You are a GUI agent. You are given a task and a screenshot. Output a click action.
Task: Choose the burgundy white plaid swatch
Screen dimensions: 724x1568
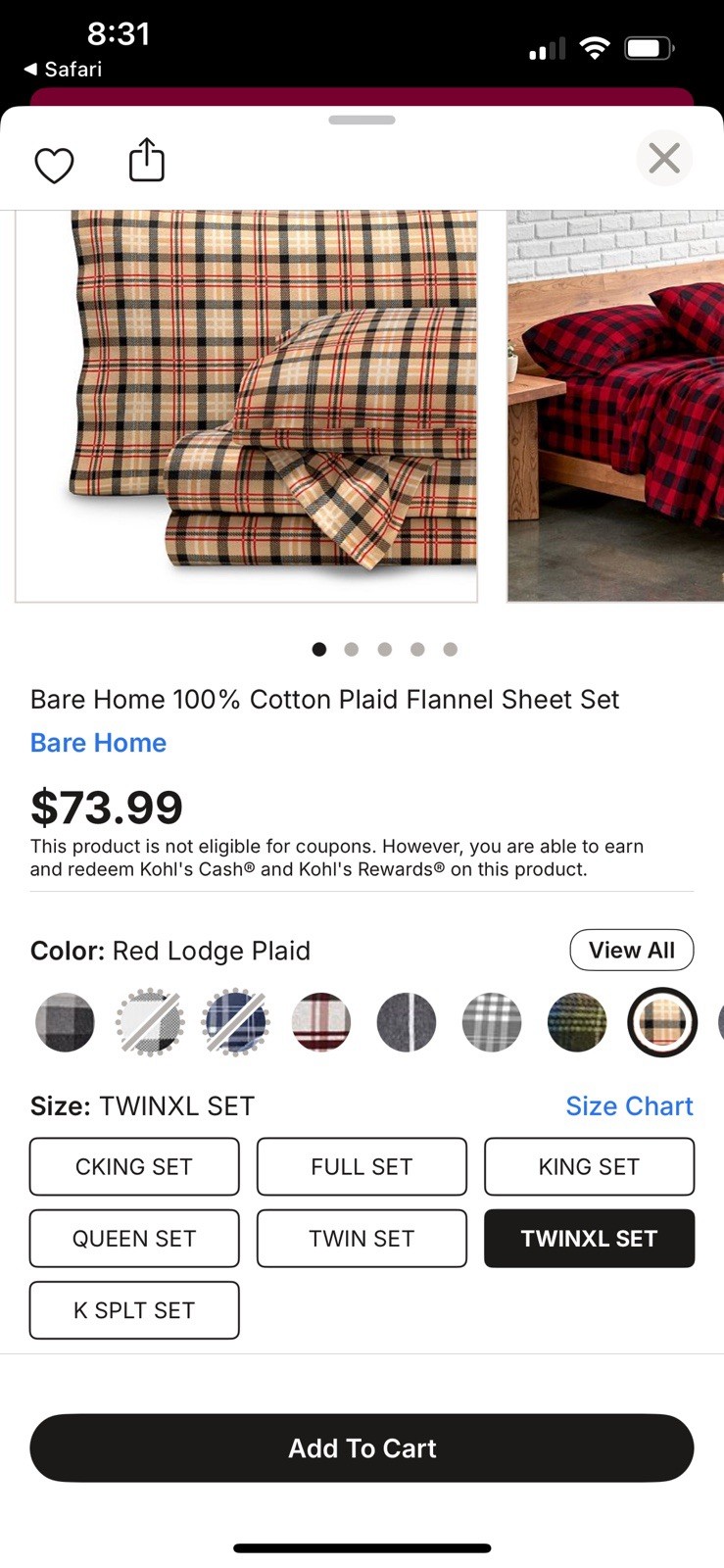tap(321, 1022)
